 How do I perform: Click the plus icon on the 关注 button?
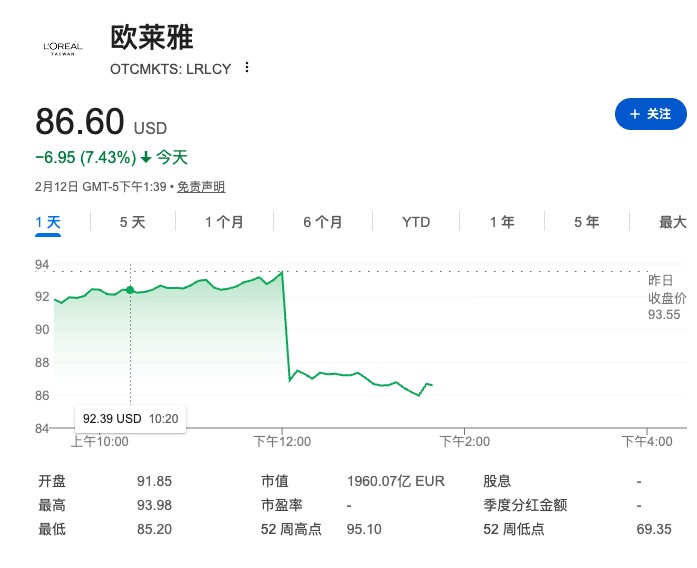click(x=634, y=115)
